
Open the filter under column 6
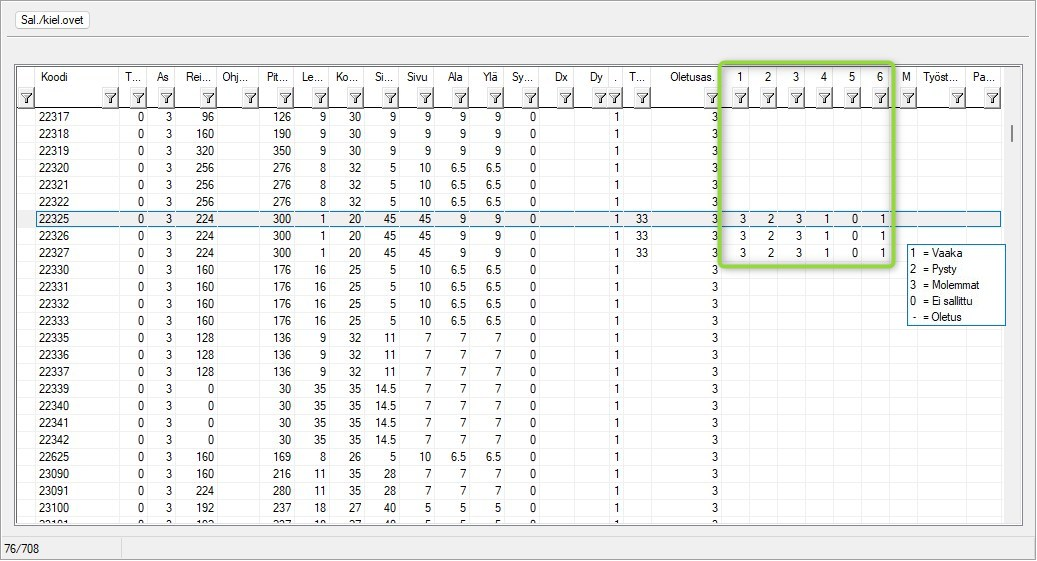click(880, 99)
